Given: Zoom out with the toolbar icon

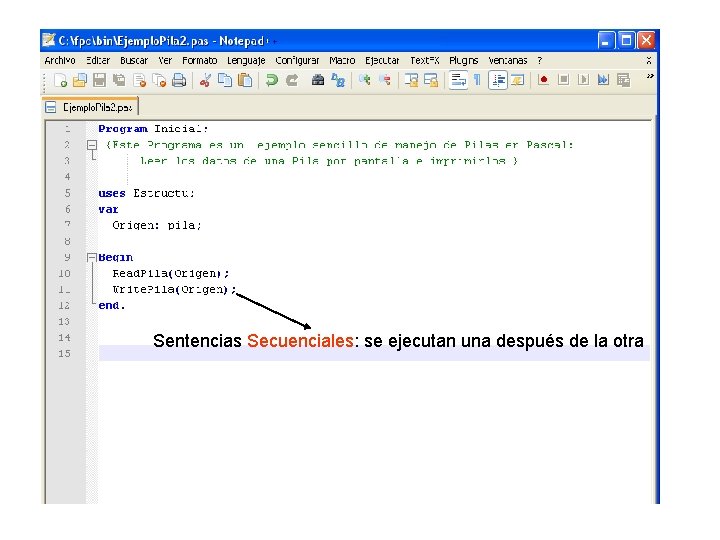Looking at the screenshot, I should click(x=385, y=80).
